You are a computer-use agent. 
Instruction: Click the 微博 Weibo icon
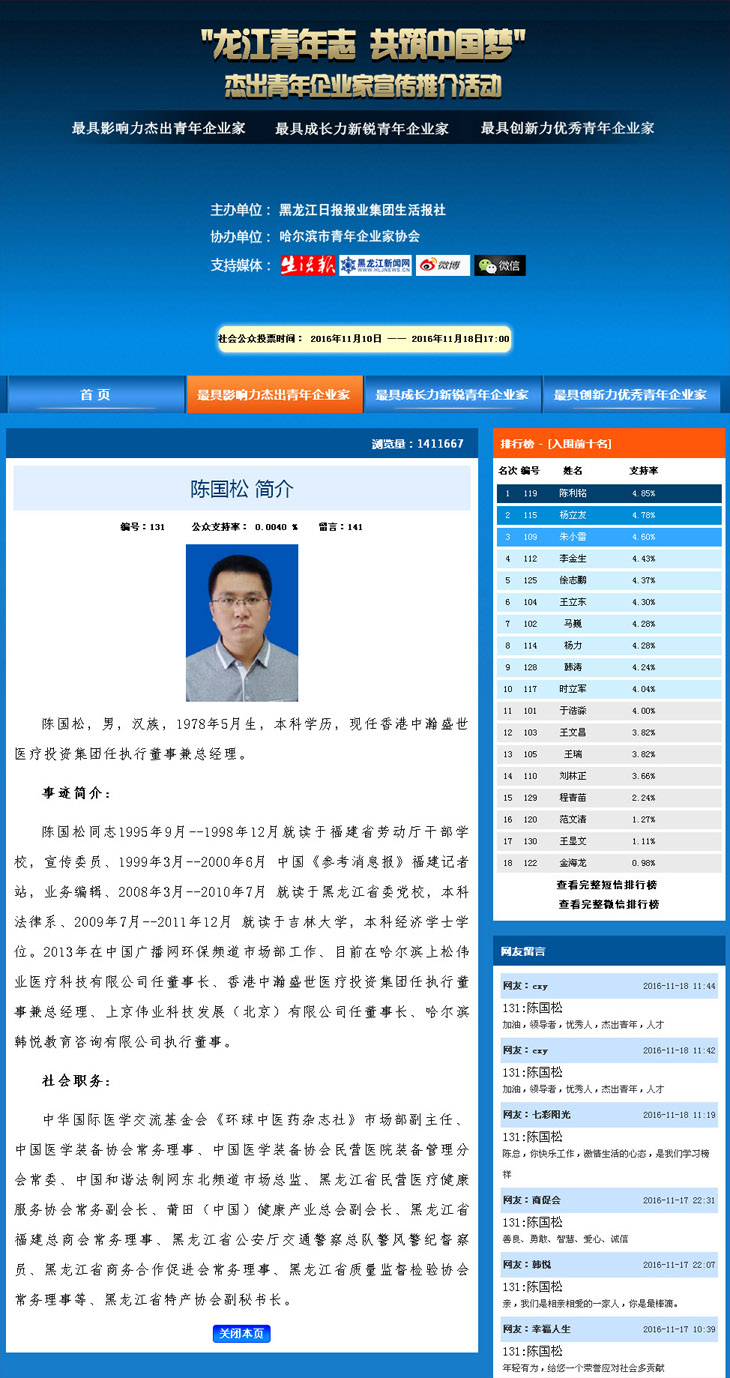point(443,265)
